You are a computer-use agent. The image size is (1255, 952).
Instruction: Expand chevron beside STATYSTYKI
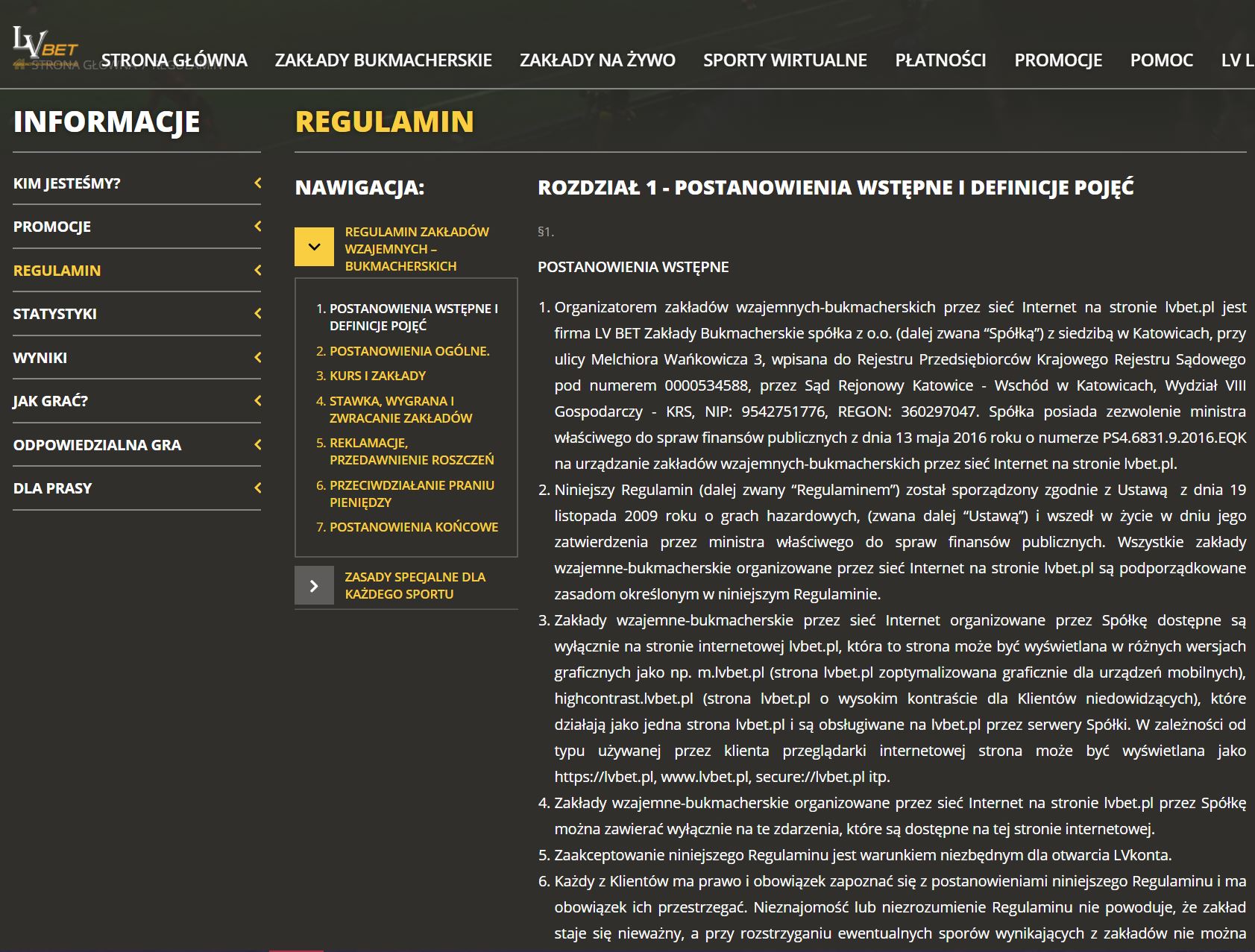[258, 313]
